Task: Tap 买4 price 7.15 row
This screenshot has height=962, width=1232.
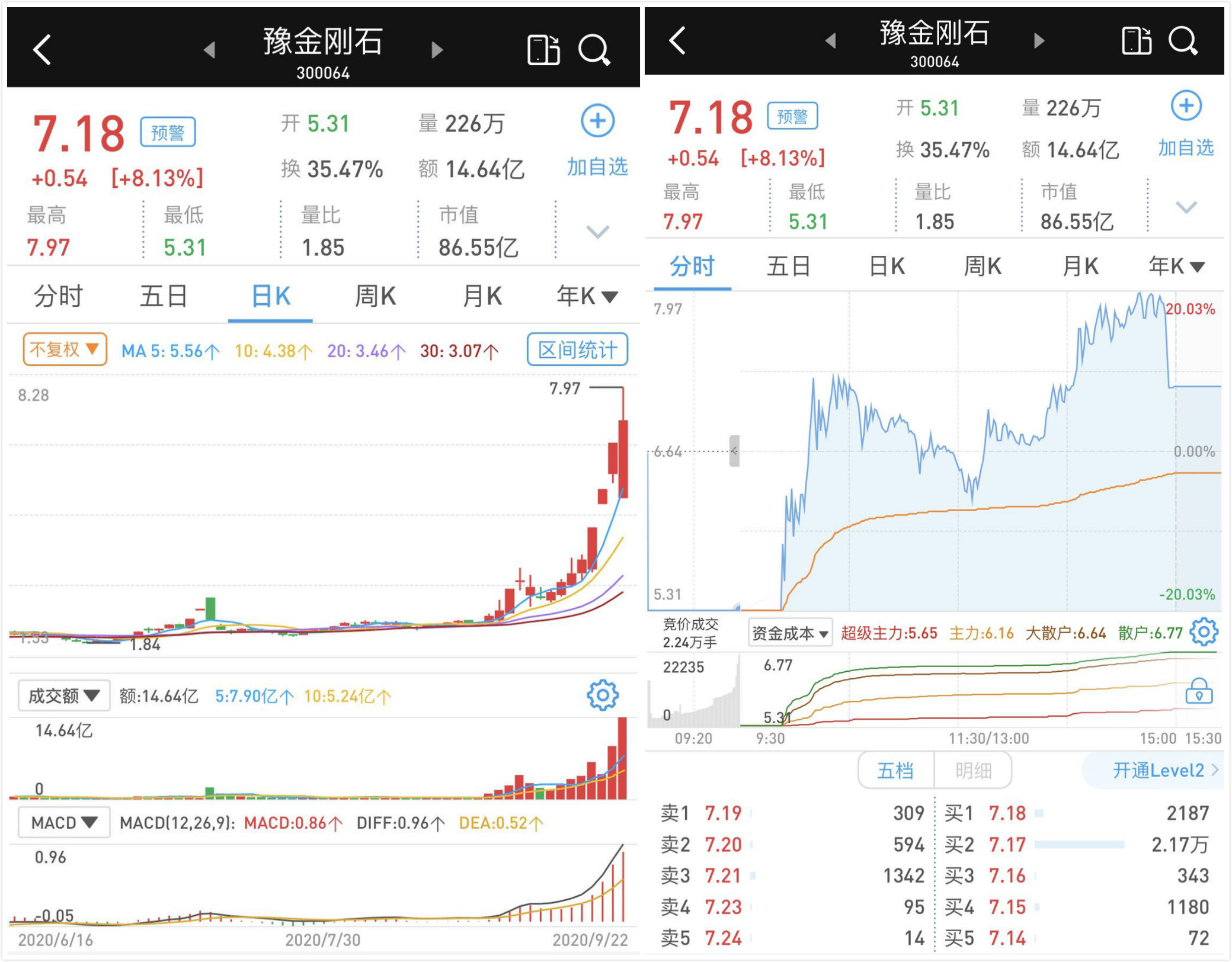Action: coord(1077,907)
